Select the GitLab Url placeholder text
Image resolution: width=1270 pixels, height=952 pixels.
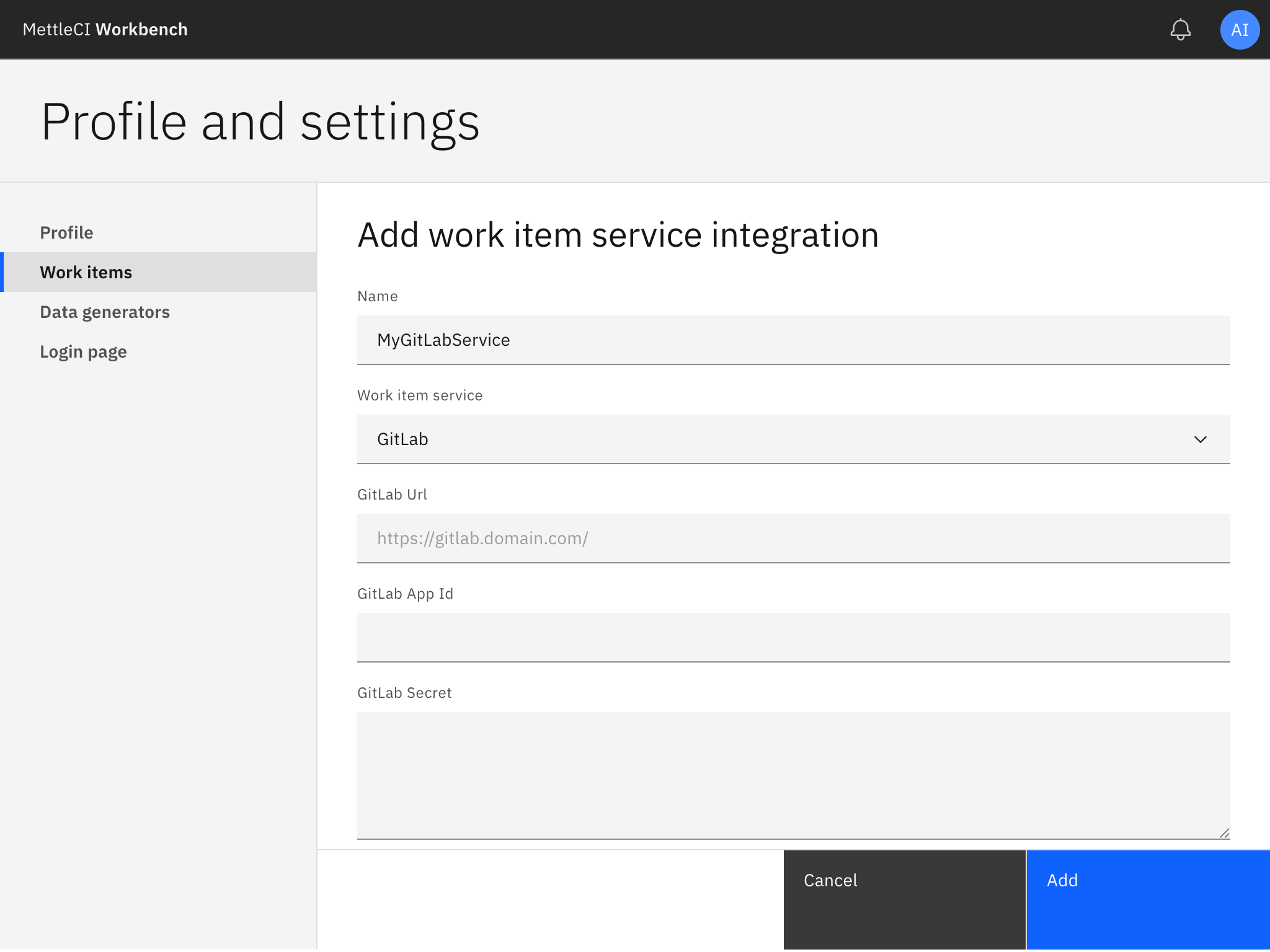pos(482,539)
